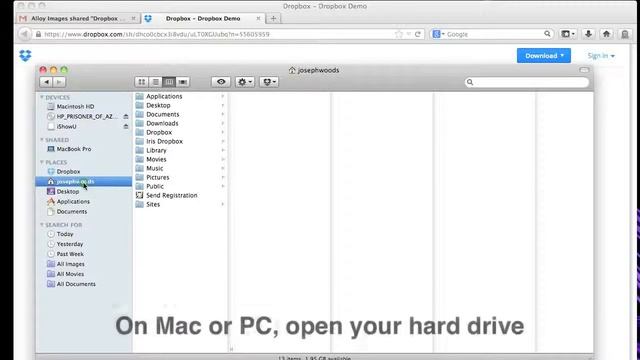Bookmark this page with the star
The image size is (640, 360).
(399, 34)
